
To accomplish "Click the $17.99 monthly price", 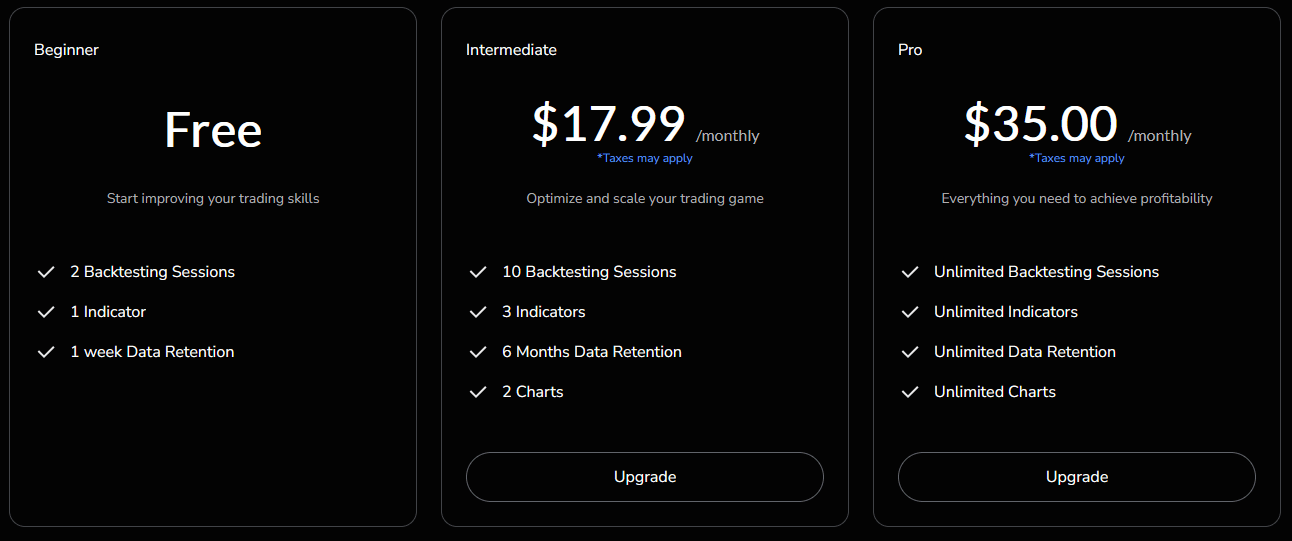I will pos(608,125).
